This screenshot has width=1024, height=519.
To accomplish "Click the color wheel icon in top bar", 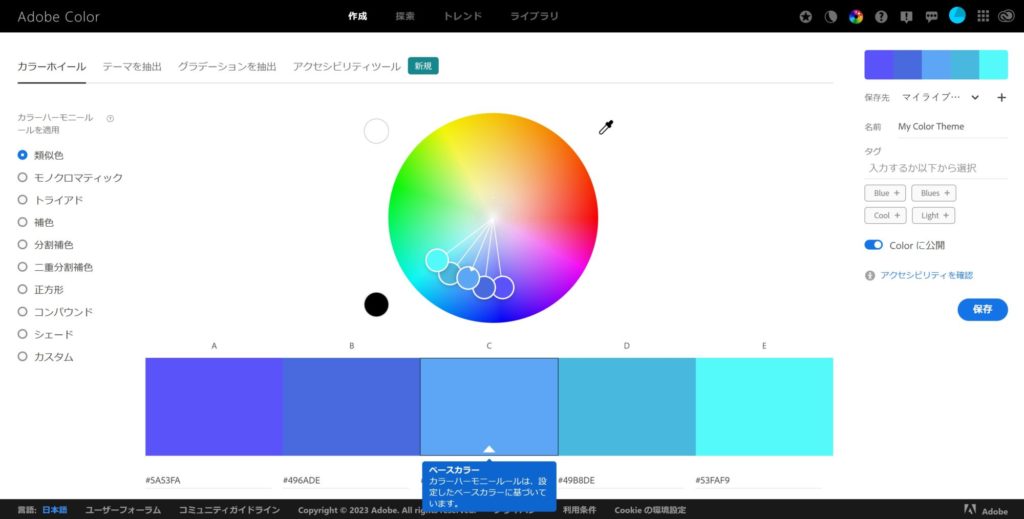I will point(855,17).
